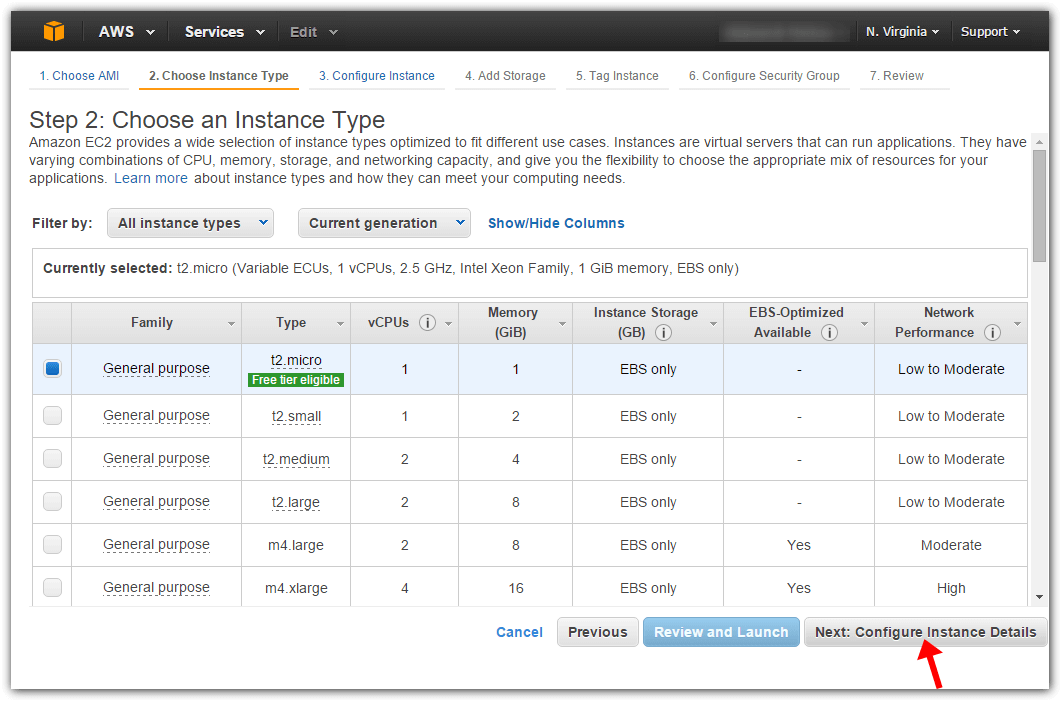Click the Learn more link

[151, 178]
